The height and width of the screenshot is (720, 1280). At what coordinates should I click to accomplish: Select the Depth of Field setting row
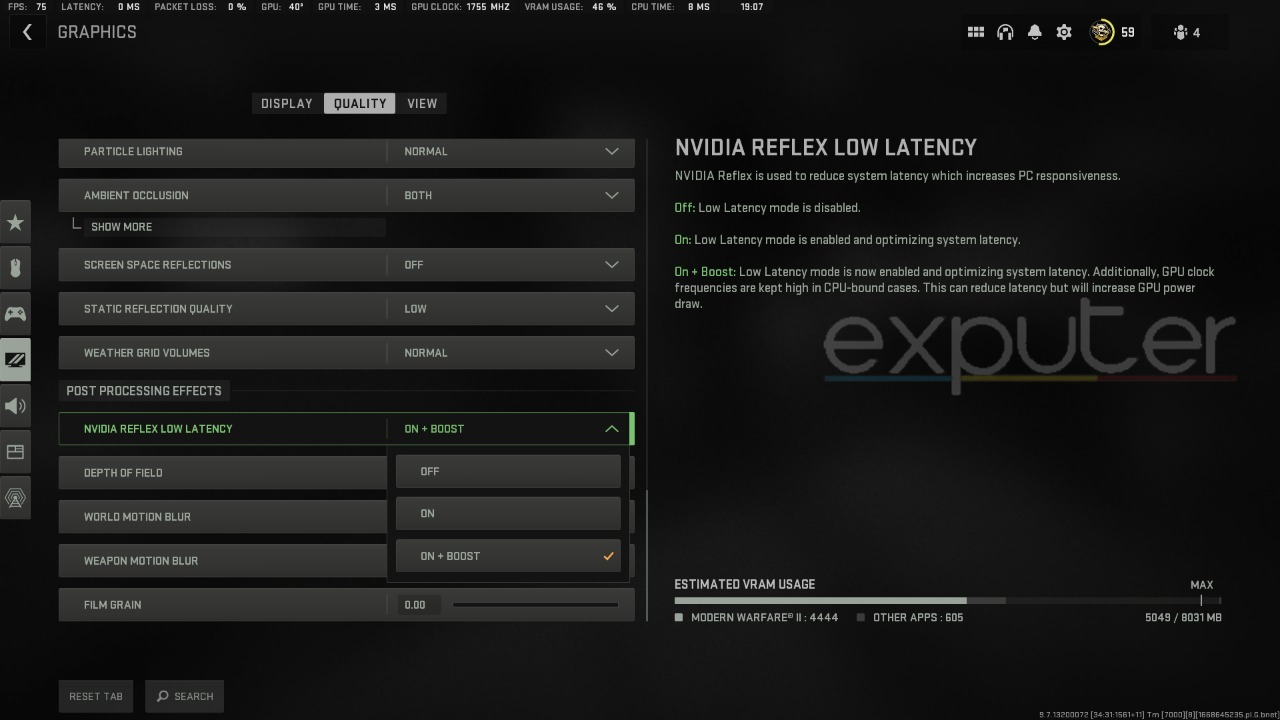(x=222, y=473)
